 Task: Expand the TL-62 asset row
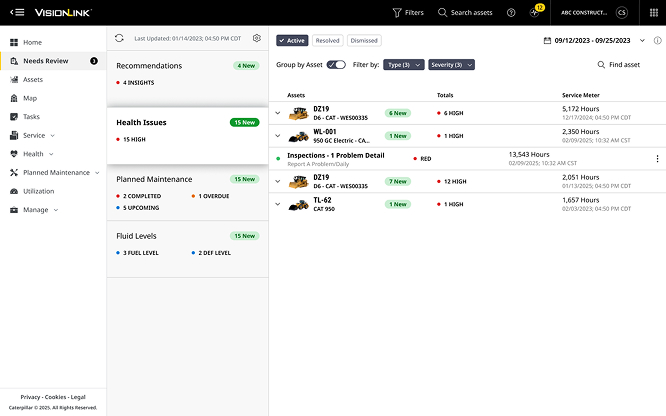coord(278,204)
